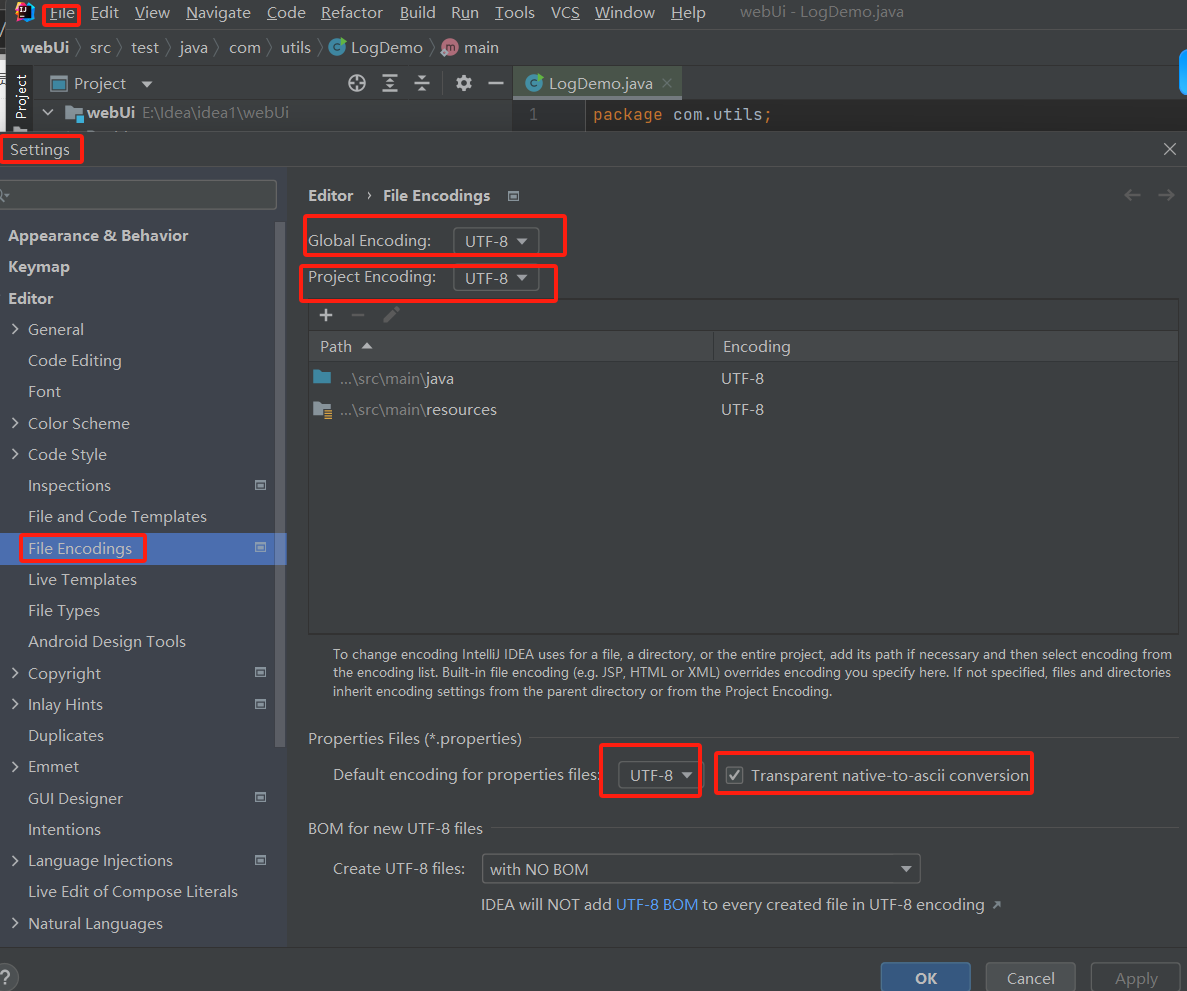The height and width of the screenshot is (991, 1187).
Task: Click the src\main\resources folder icon
Action: [x=322, y=410]
